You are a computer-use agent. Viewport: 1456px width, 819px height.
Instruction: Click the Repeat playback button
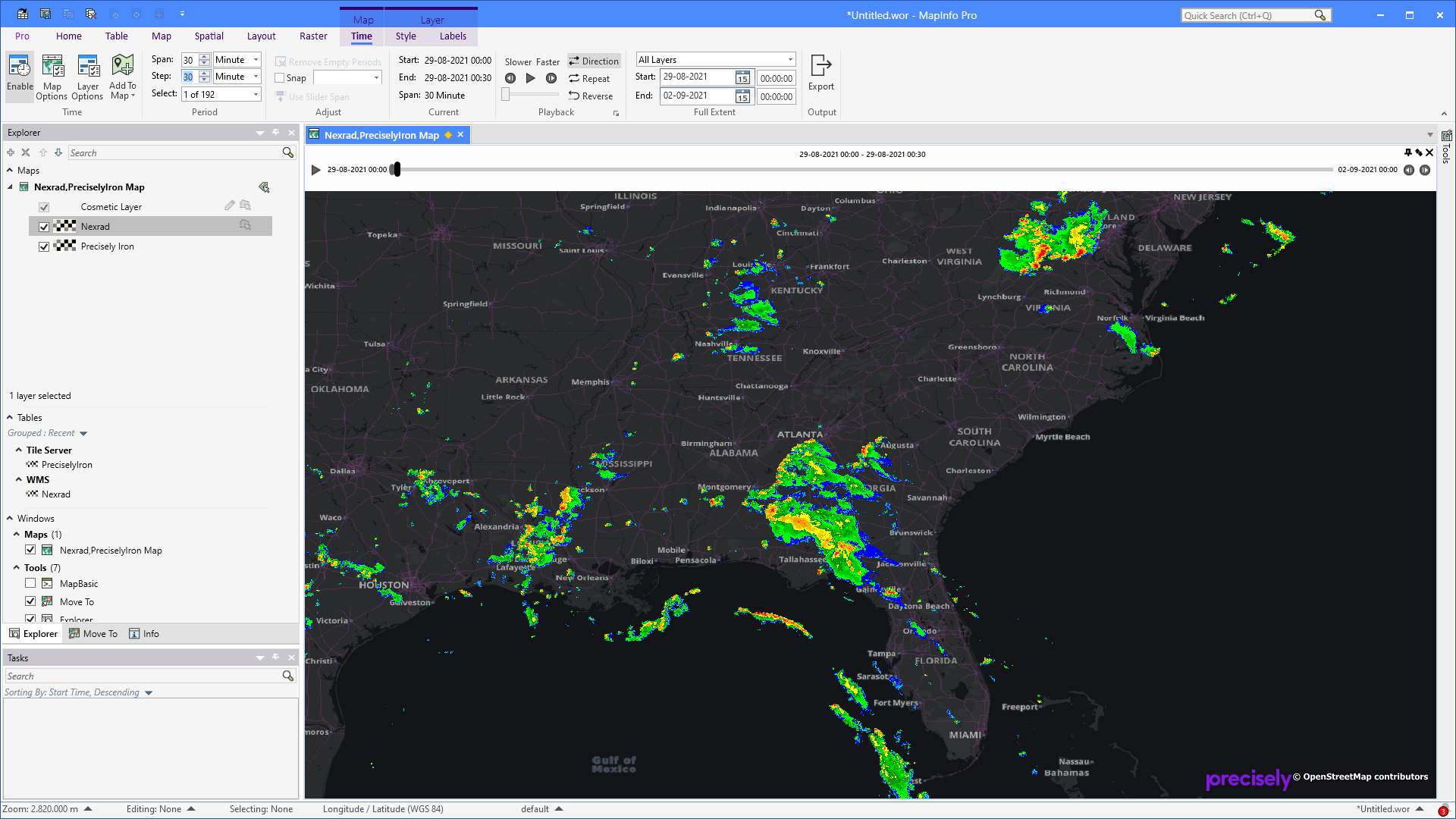click(x=590, y=78)
